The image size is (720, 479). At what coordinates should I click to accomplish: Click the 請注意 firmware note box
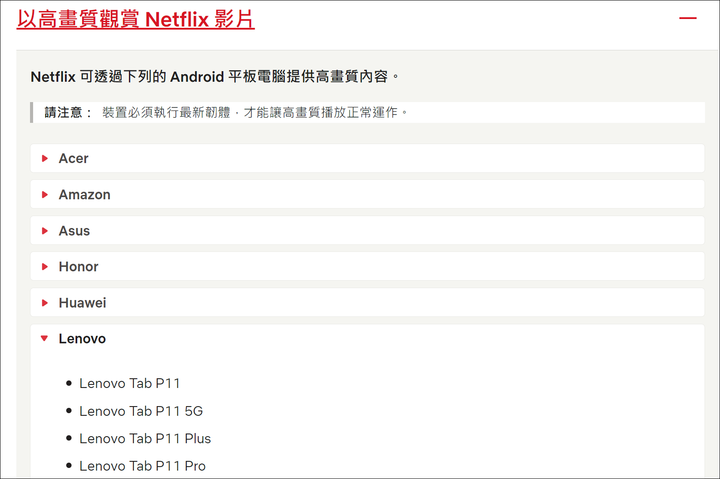(x=367, y=113)
